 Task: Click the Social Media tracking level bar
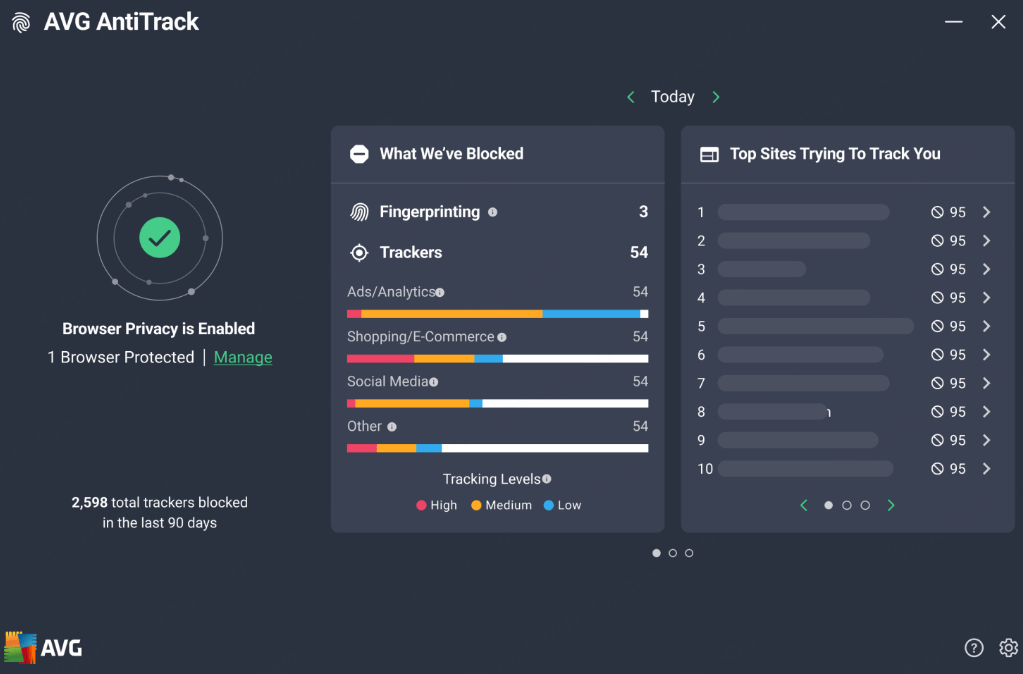coord(498,403)
